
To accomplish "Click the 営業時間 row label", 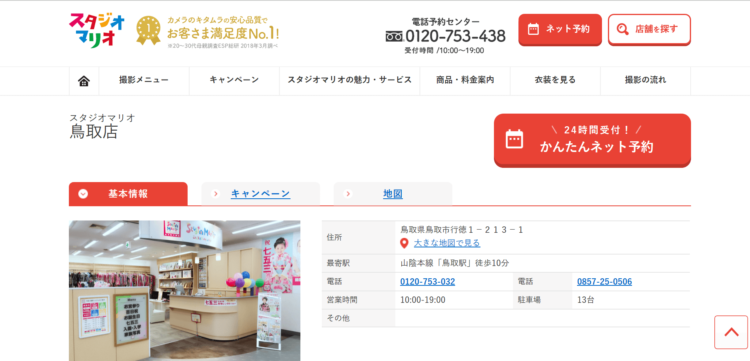I will click(342, 300).
